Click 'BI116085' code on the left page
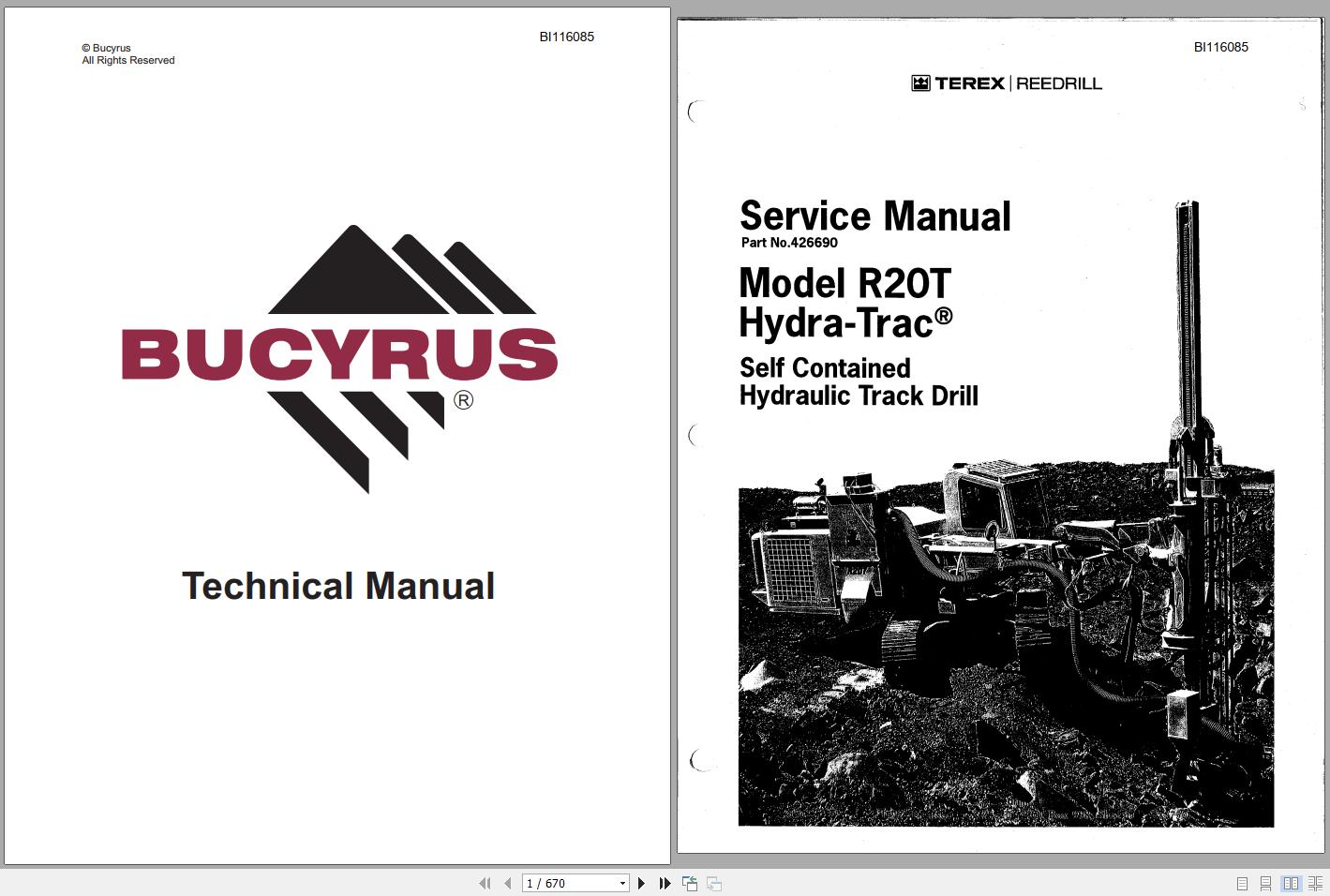Screen dimensions: 1330x896 pos(566,37)
